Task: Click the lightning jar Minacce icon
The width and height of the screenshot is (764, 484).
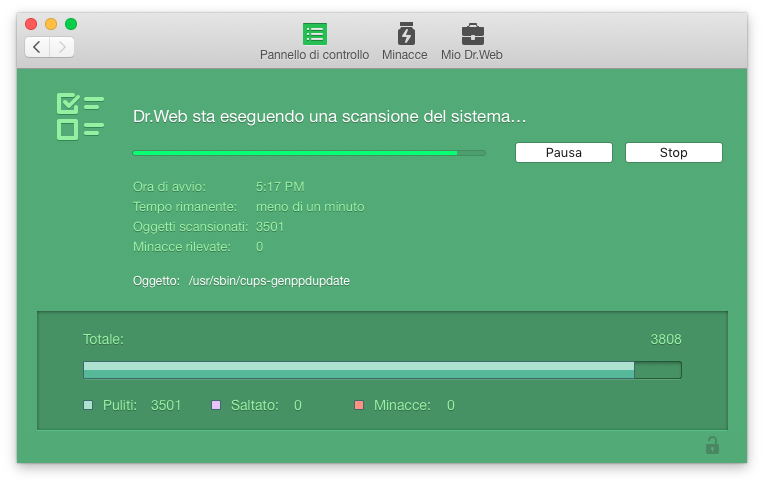Action: click(x=406, y=34)
